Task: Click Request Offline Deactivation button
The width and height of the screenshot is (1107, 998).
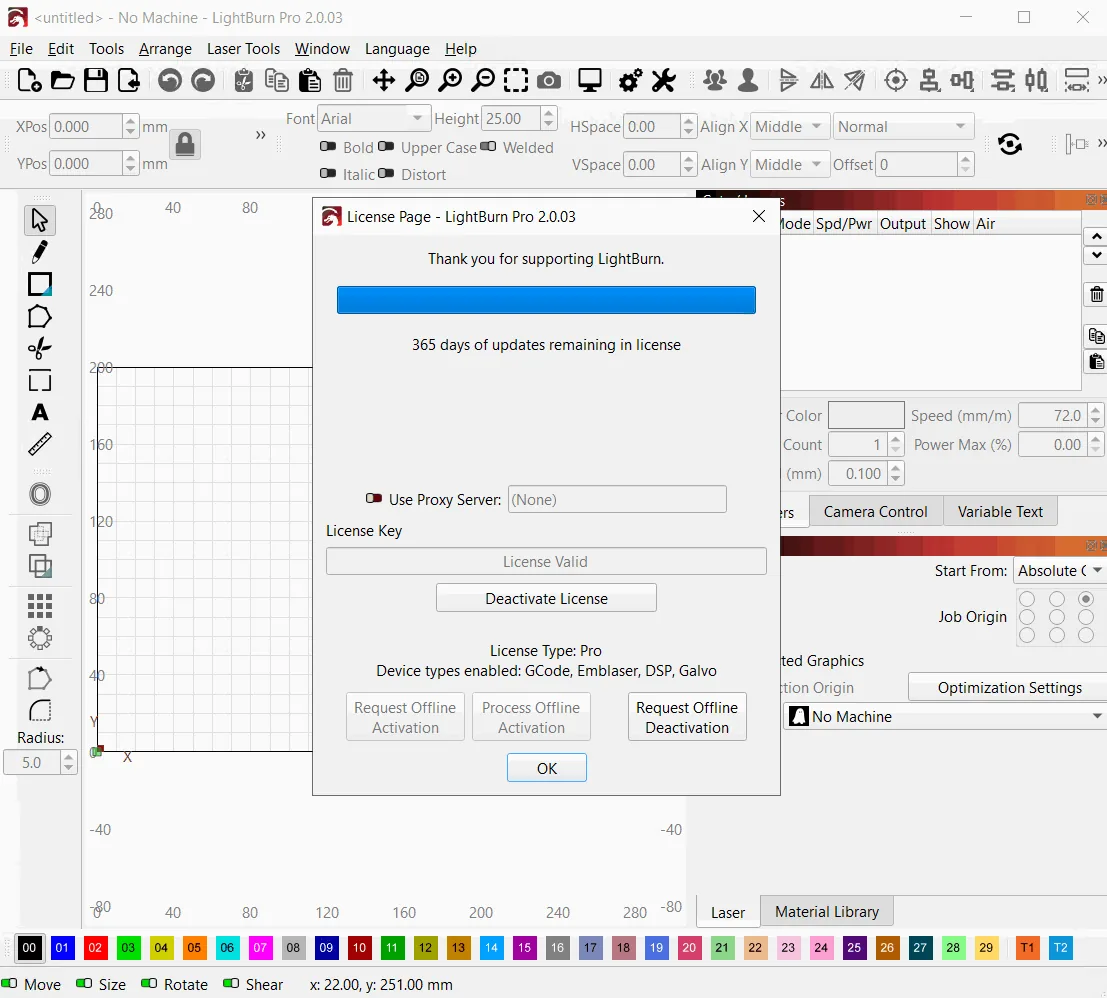Action: click(x=687, y=717)
